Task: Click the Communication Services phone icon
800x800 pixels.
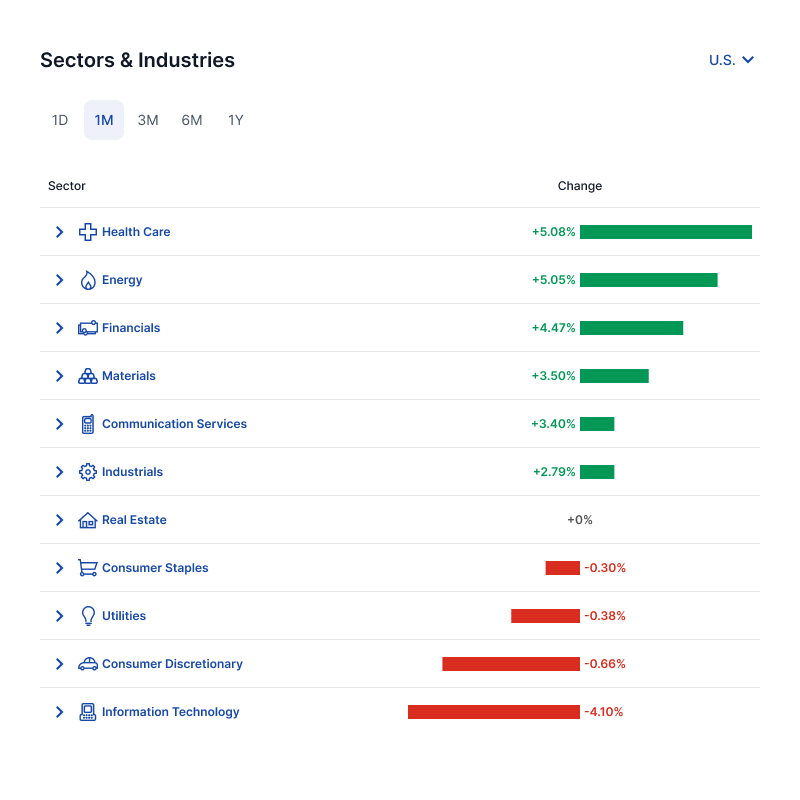Action: pyautogui.click(x=88, y=424)
